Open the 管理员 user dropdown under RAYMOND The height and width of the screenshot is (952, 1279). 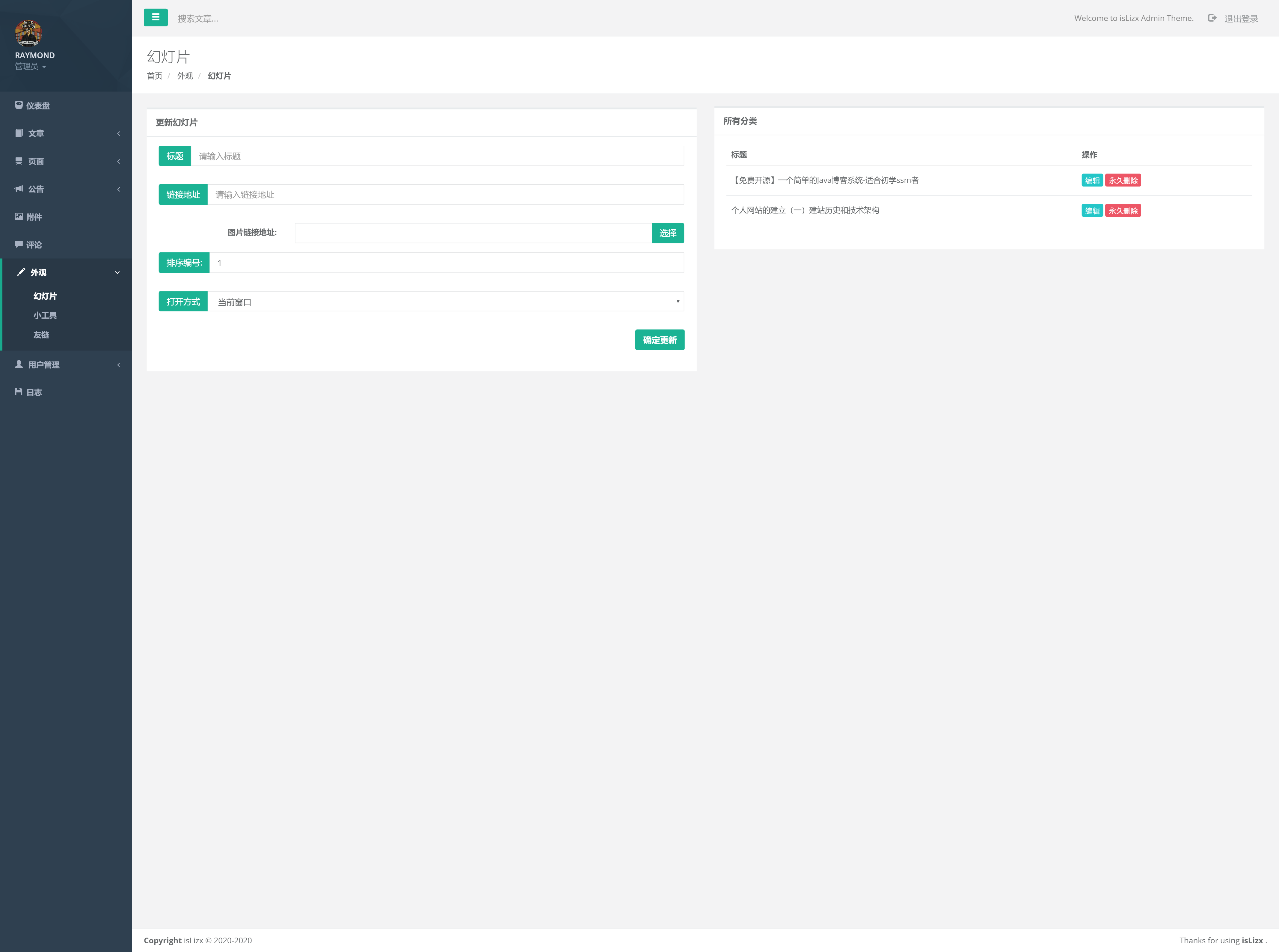31,66
